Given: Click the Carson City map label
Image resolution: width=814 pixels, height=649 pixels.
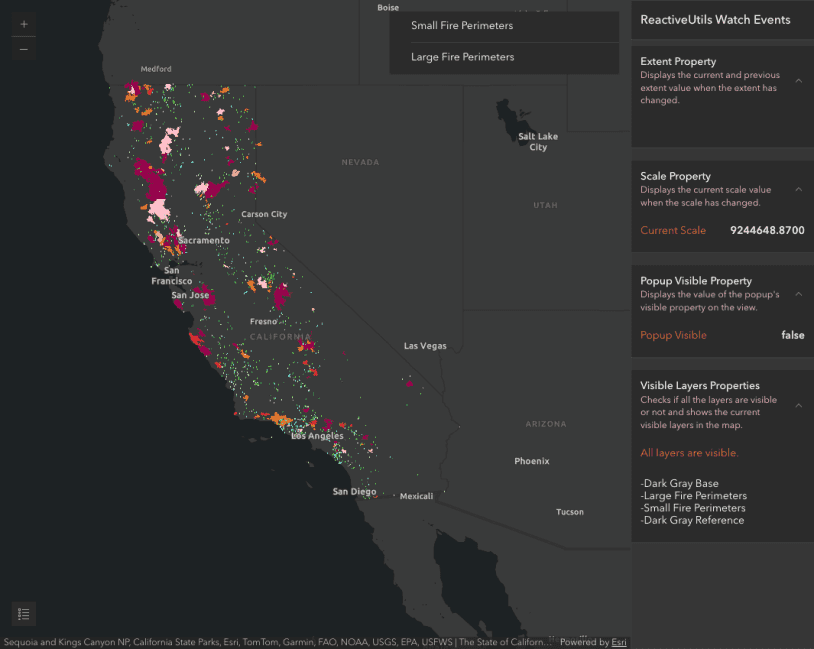Looking at the screenshot, I should tap(264, 214).
